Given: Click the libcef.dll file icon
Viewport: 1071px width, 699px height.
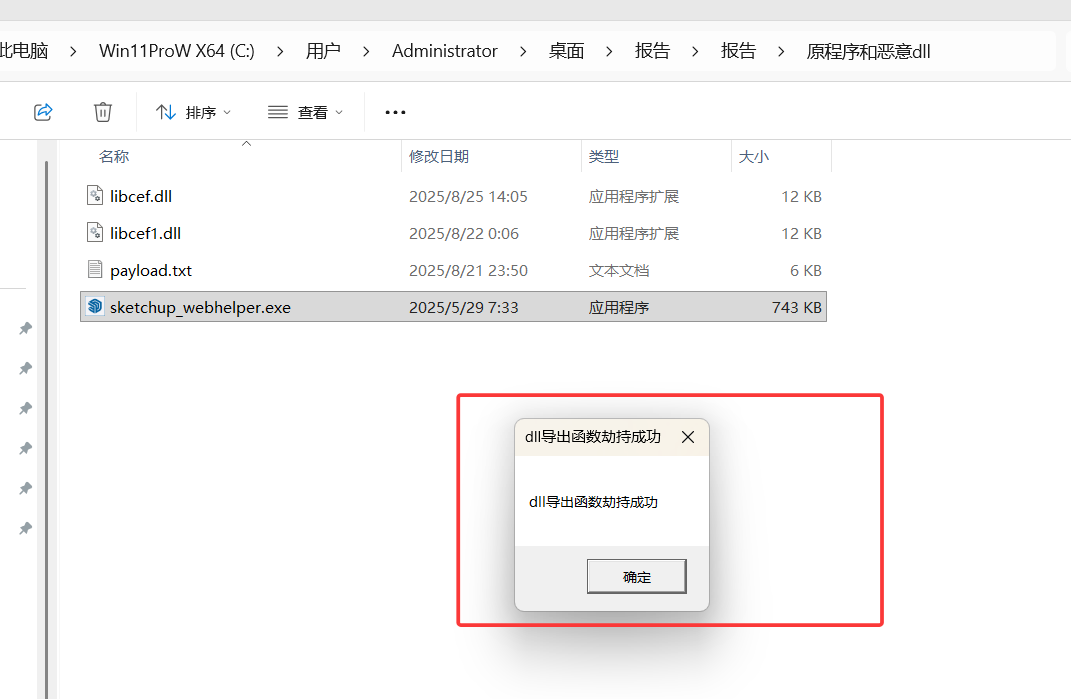Looking at the screenshot, I should (95, 195).
